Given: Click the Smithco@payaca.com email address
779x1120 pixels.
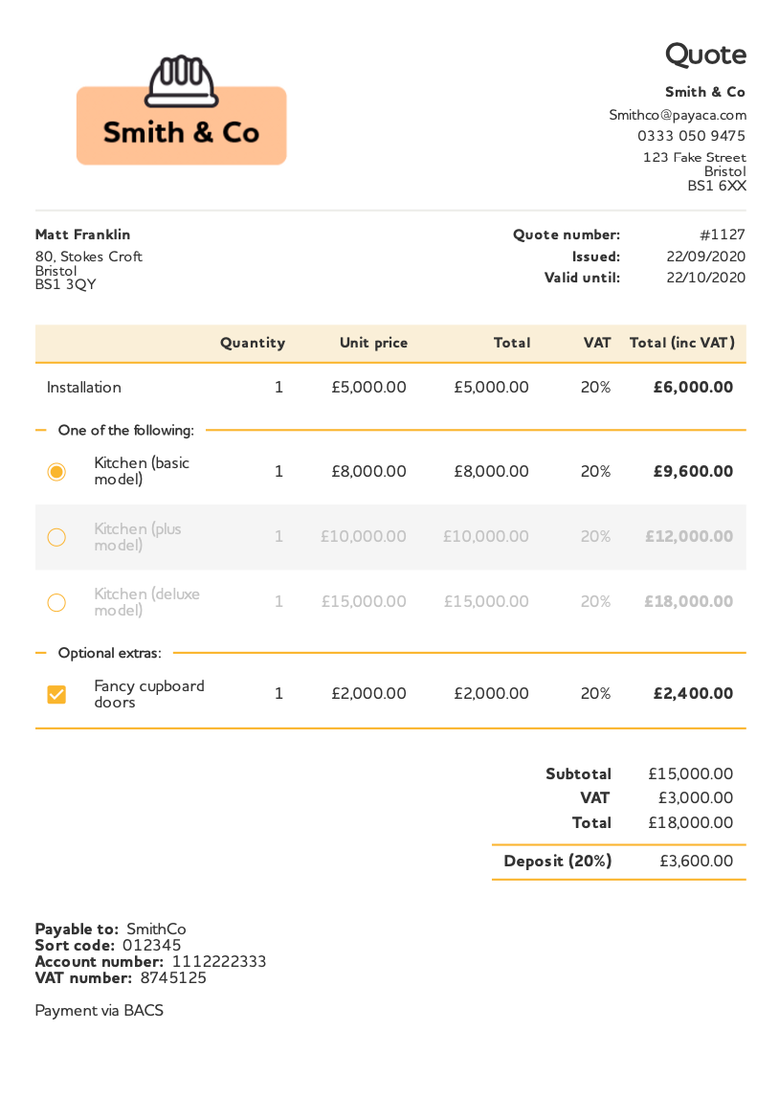Looking at the screenshot, I should [677, 115].
